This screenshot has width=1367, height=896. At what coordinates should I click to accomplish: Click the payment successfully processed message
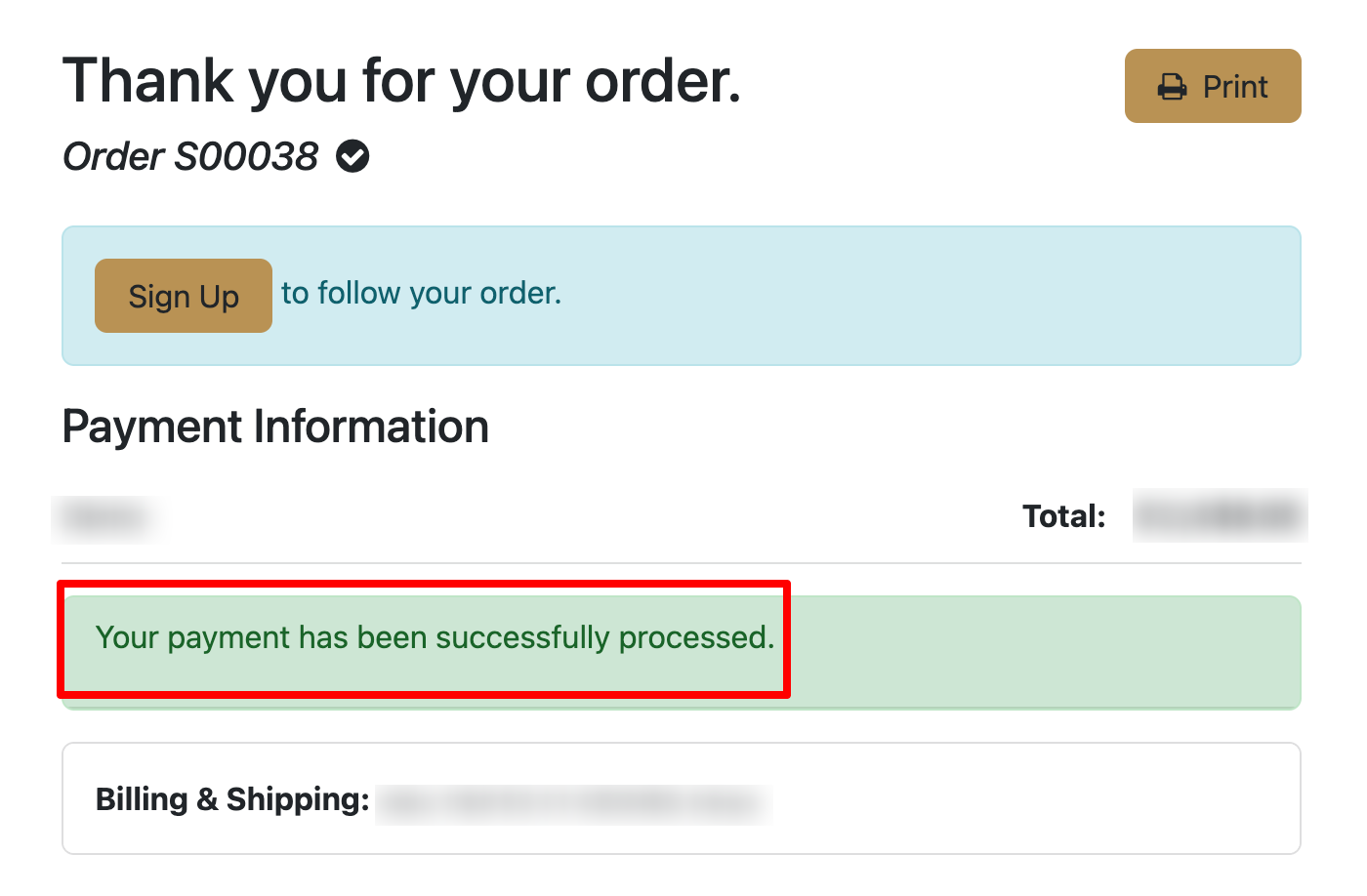(435, 637)
